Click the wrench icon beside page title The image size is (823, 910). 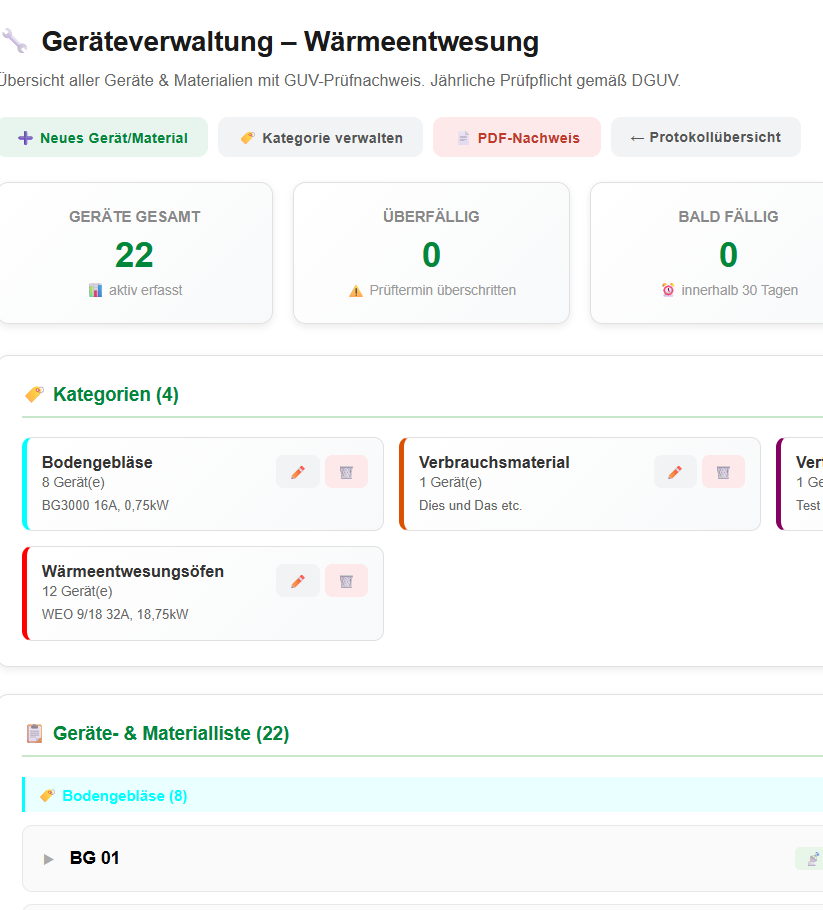[15, 41]
